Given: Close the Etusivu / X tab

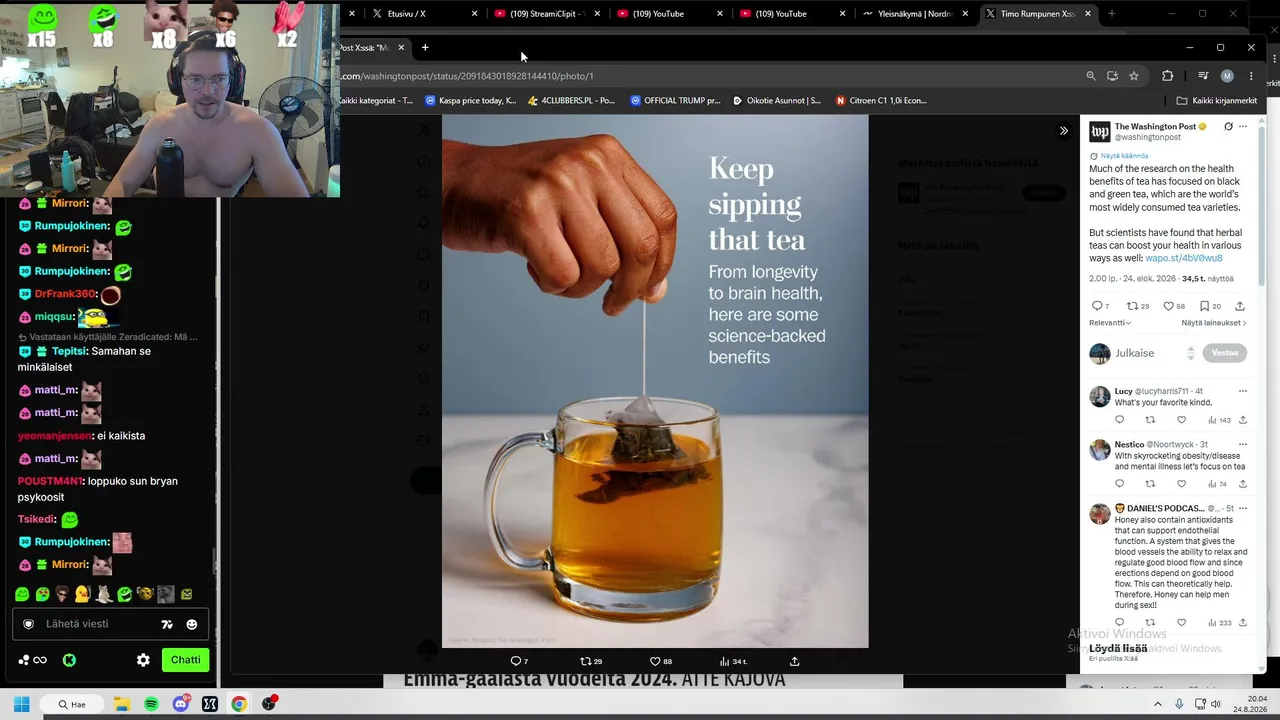Looking at the screenshot, I should 474,14.
